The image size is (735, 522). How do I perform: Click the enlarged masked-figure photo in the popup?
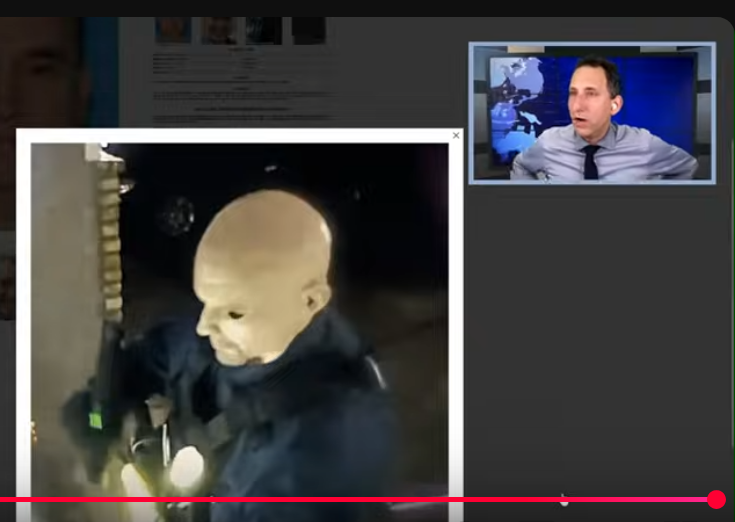(240, 332)
